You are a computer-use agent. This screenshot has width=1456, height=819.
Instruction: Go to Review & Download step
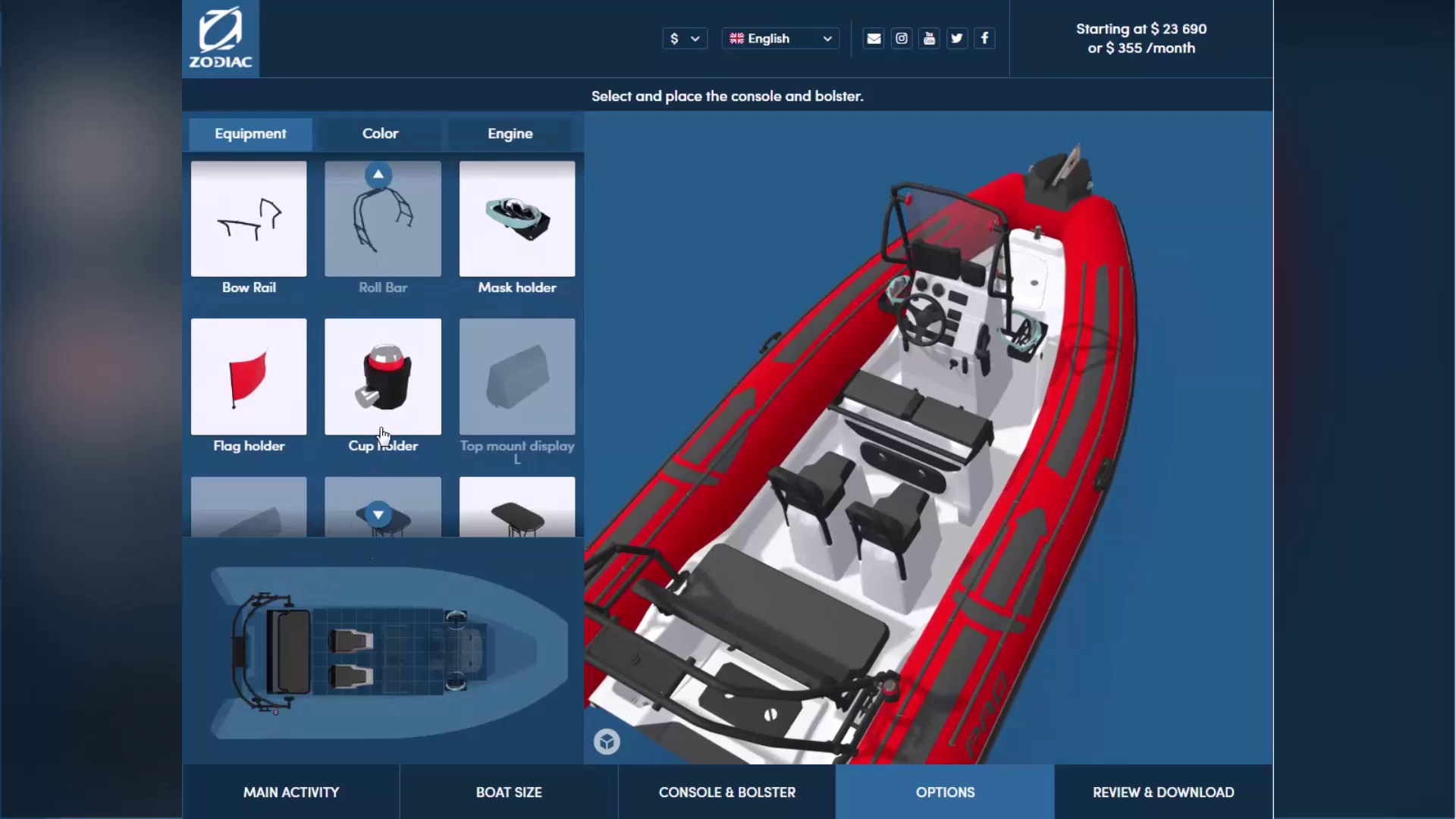[1163, 792]
